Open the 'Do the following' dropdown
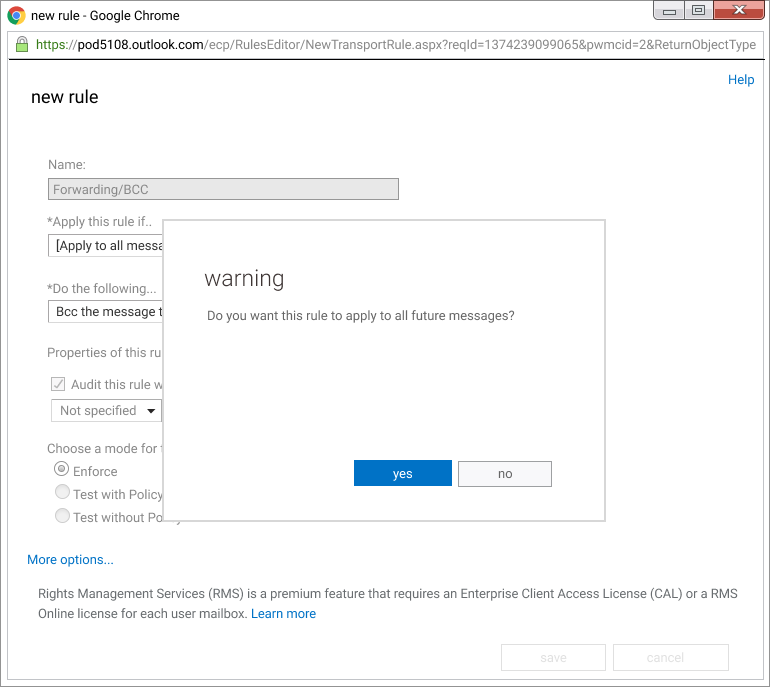This screenshot has height=687, width=770. tap(105, 312)
